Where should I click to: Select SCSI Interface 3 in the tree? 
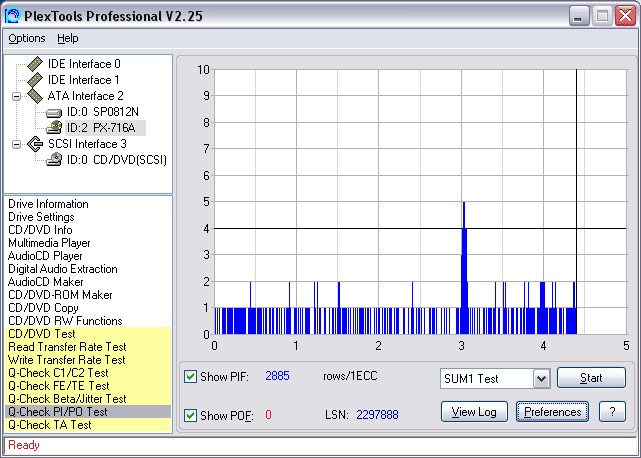click(x=87, y=144)
